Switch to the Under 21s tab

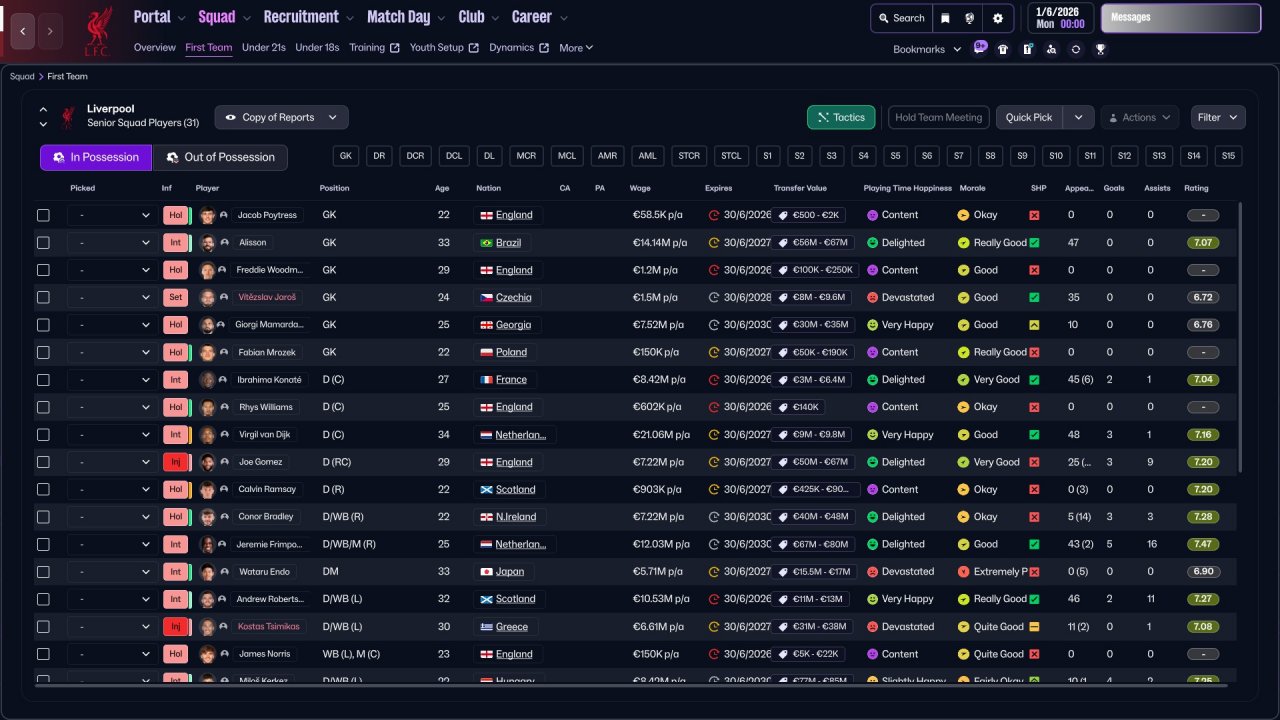[264, 48]
